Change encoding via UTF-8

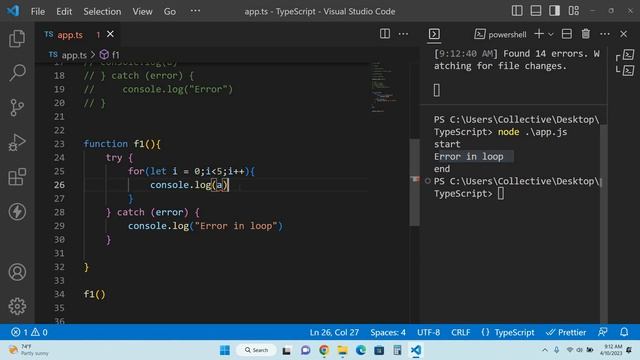pos(428,332)
